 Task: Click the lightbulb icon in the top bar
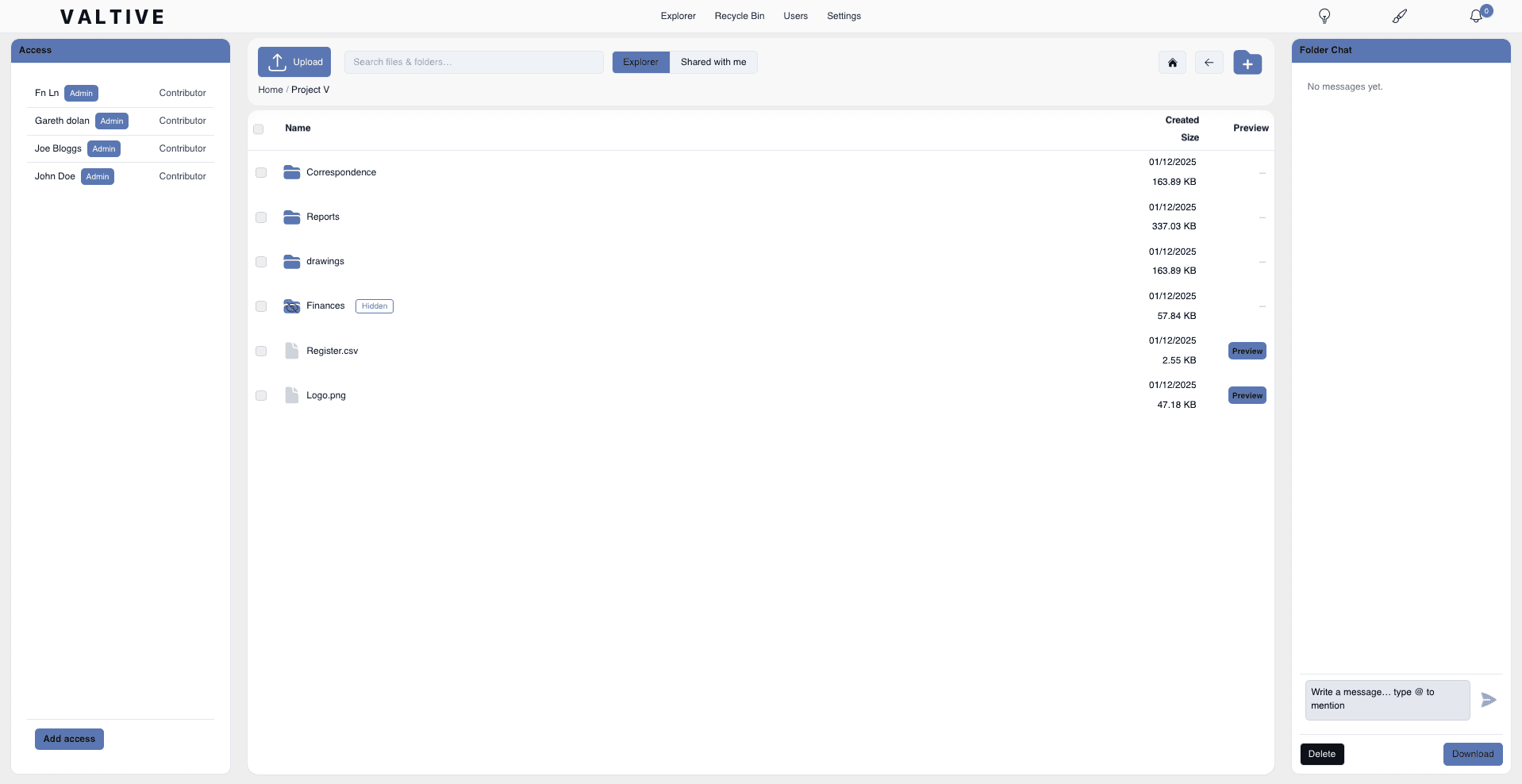(1324, 16)
